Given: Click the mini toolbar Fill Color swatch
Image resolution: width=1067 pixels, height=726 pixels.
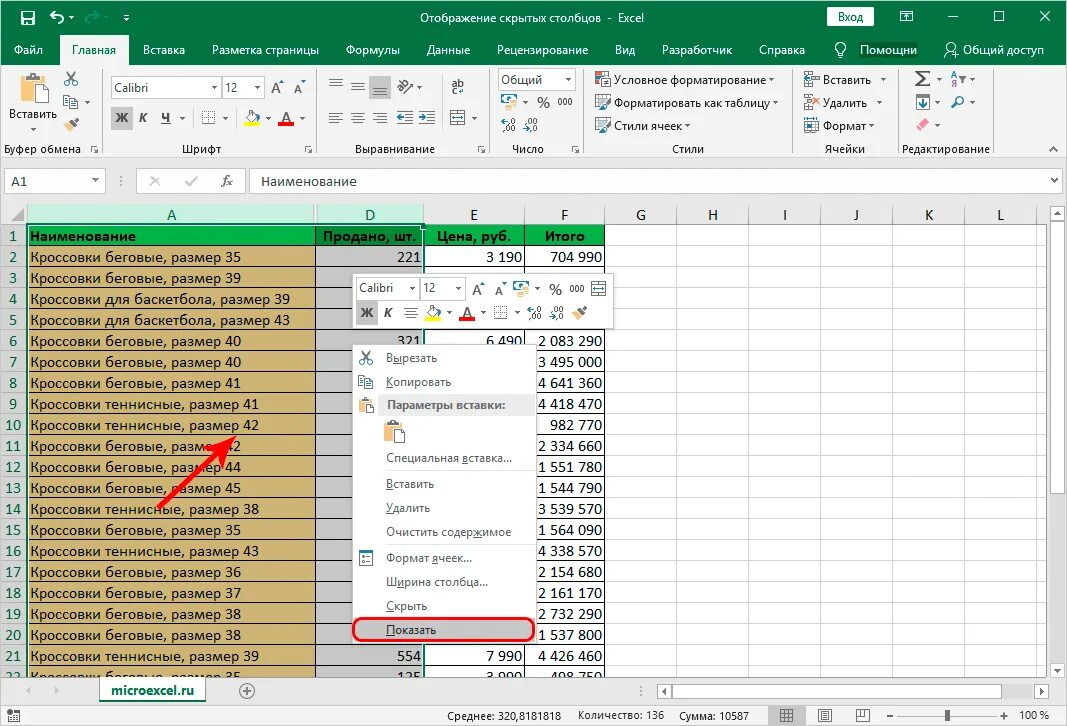Looking at the screenshot, I should (433, 313).
